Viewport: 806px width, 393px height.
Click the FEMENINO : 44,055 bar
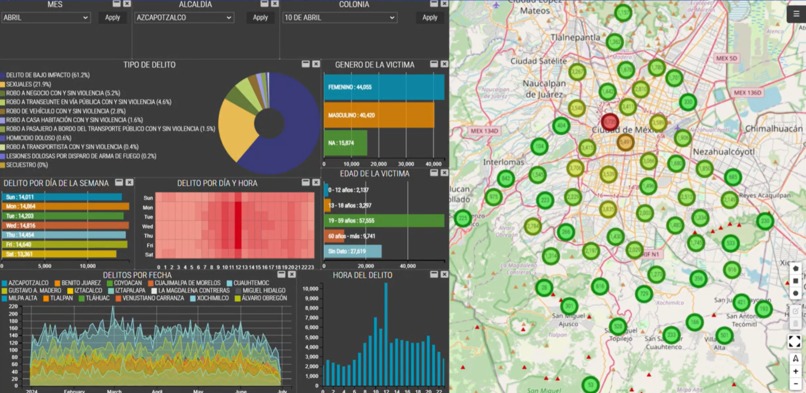pos(384,87)
